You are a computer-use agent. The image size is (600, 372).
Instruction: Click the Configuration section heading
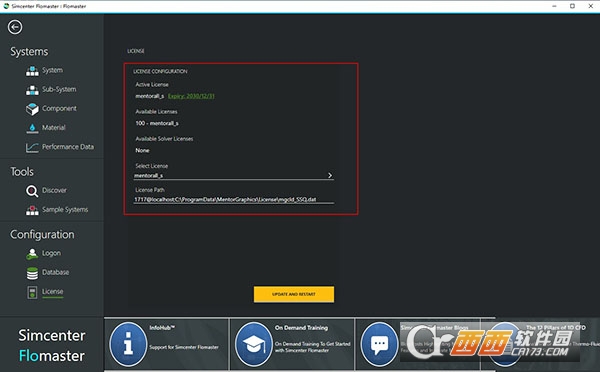pos(42,234)
